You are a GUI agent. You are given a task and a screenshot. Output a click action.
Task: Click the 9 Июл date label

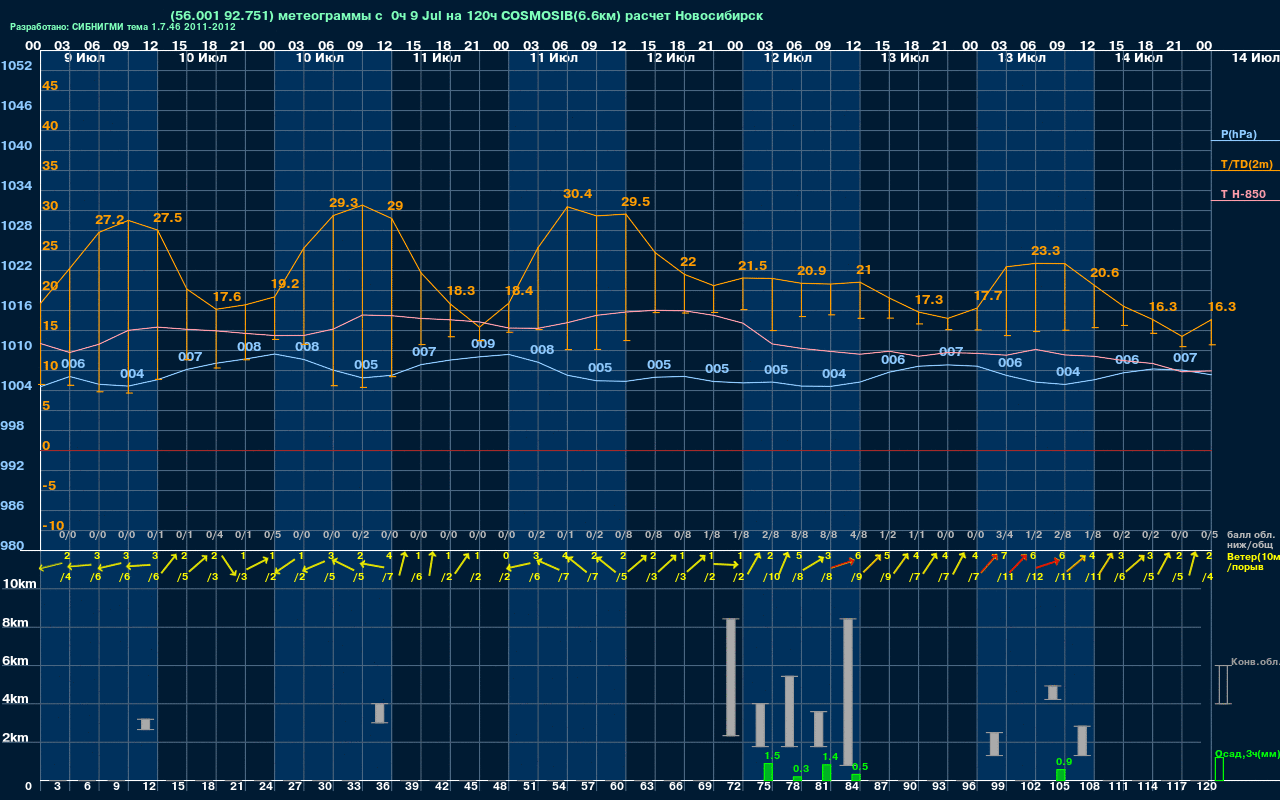(84, 58)
